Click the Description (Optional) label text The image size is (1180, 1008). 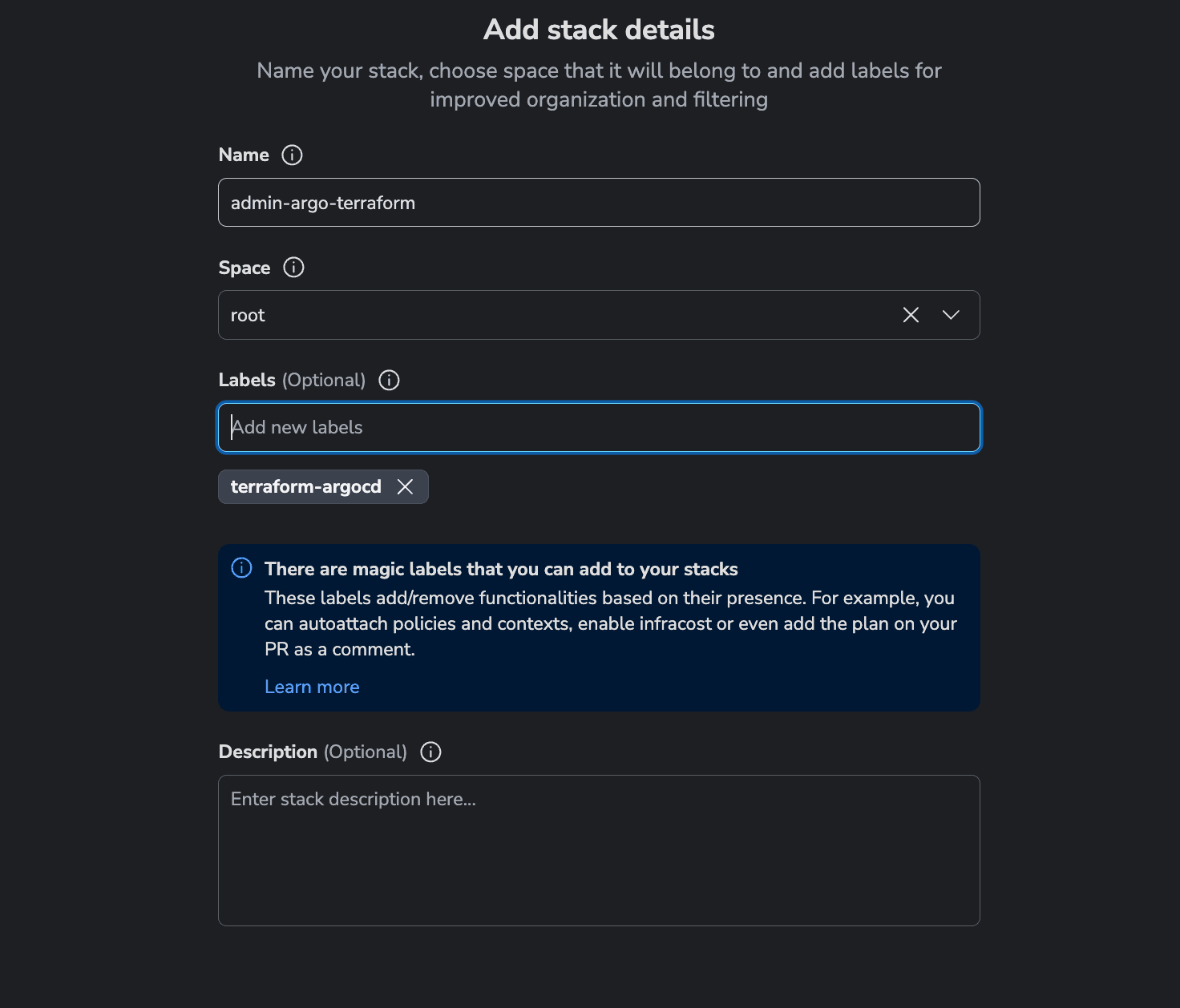click(x=313, y=752)
